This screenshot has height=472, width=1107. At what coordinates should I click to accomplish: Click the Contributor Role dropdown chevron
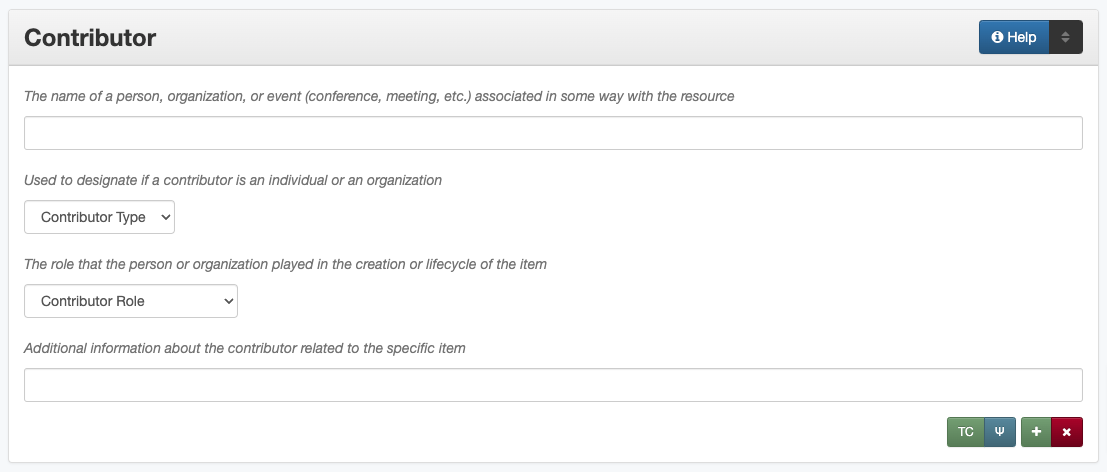tap(228, 301)
